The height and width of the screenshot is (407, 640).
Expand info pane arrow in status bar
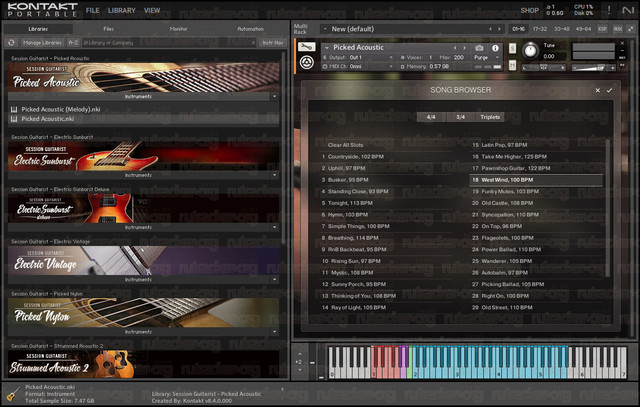[x=282, y=389]
